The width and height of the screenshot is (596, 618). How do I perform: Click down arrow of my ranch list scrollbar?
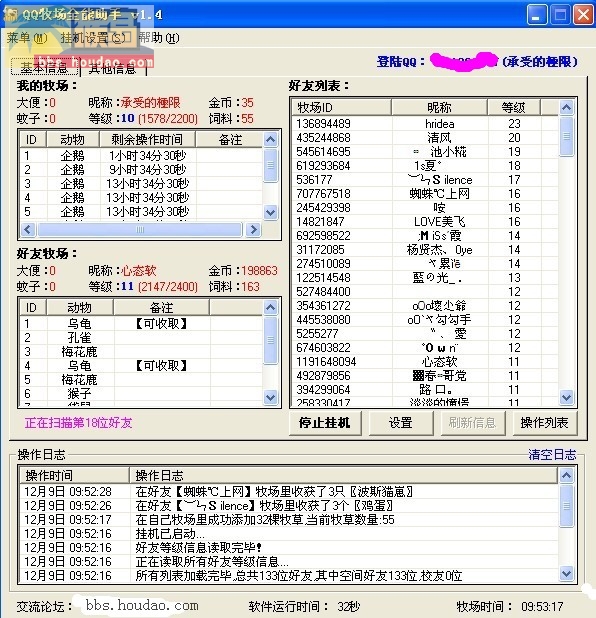point(270,213)
